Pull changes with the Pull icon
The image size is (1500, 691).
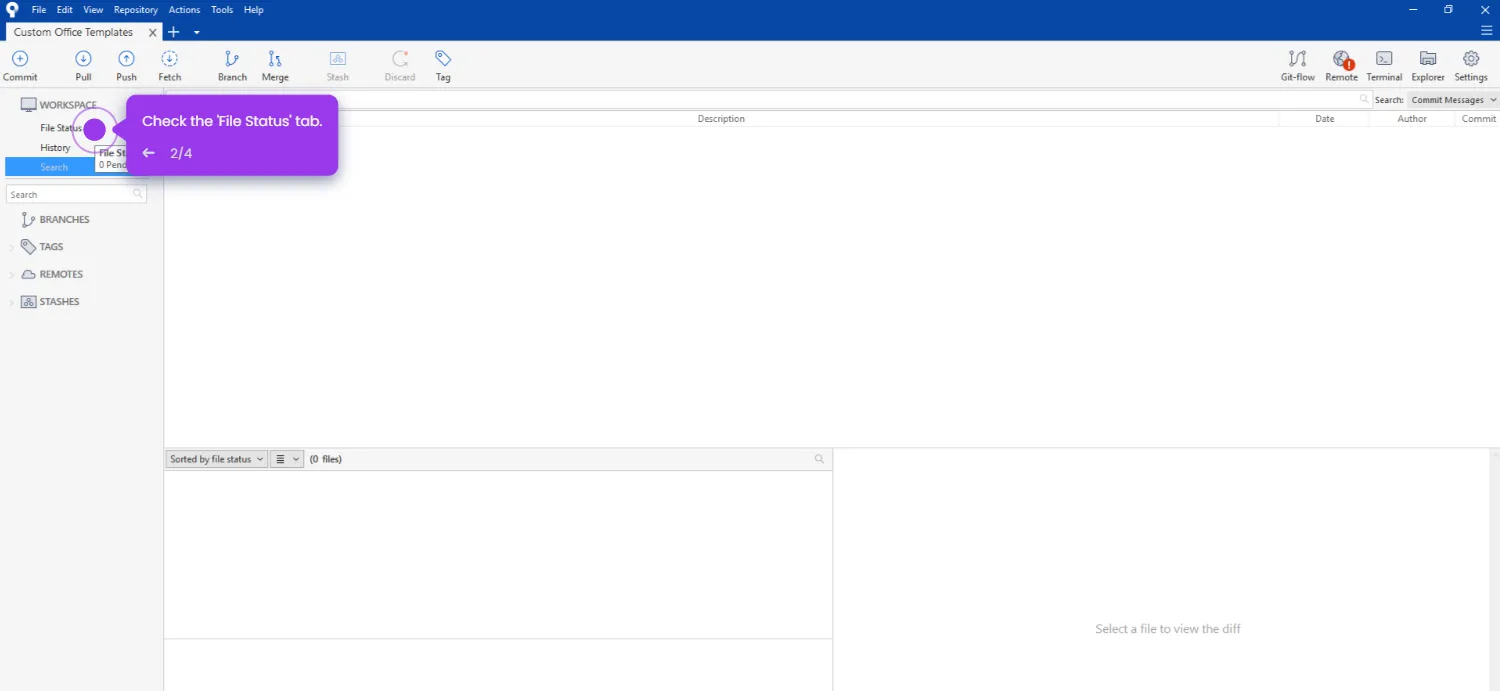point(83,66)
